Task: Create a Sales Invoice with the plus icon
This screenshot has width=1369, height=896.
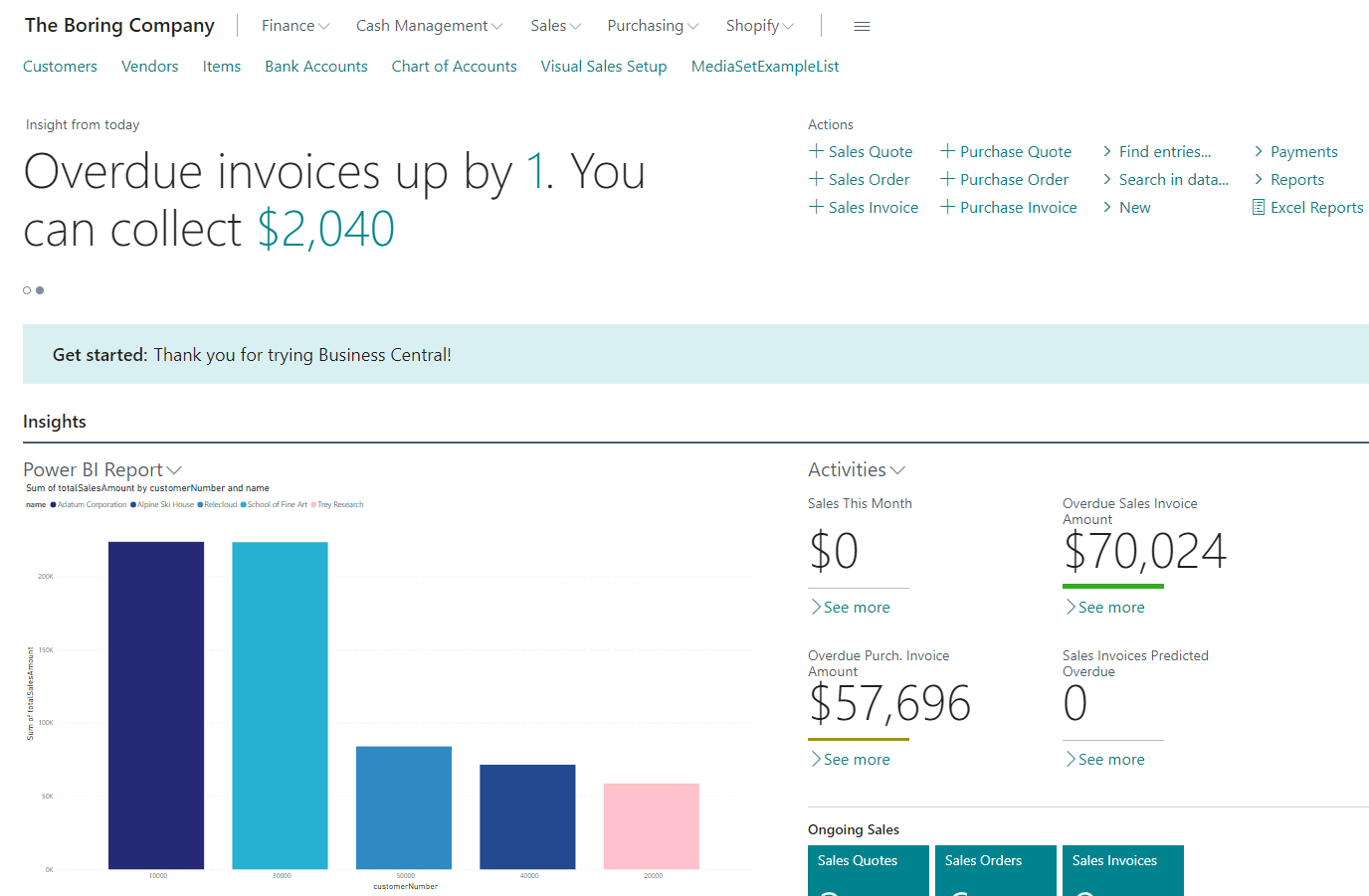Action: click(813, 207)
